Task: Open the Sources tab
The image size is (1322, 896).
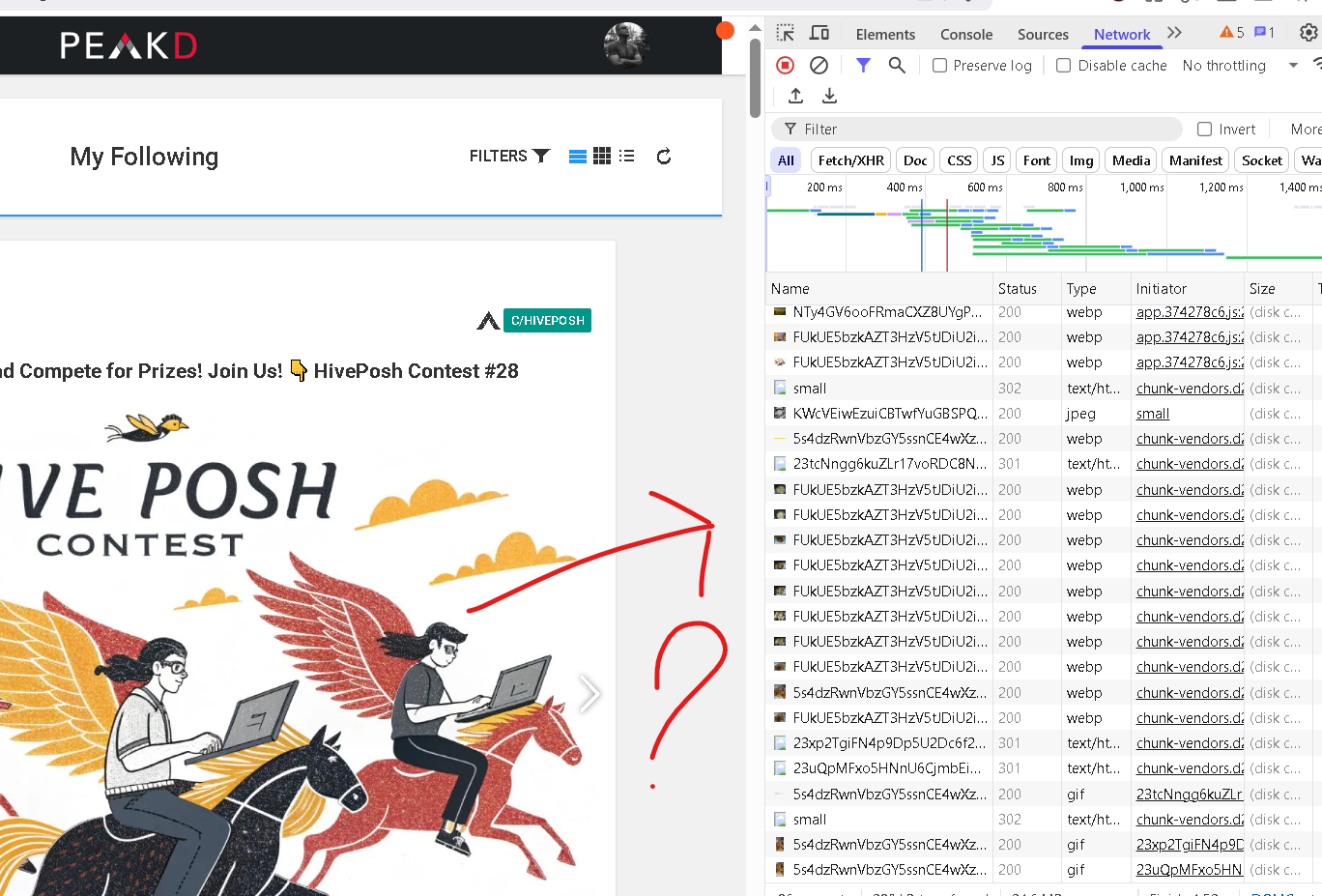Action: pos(1043,34)
